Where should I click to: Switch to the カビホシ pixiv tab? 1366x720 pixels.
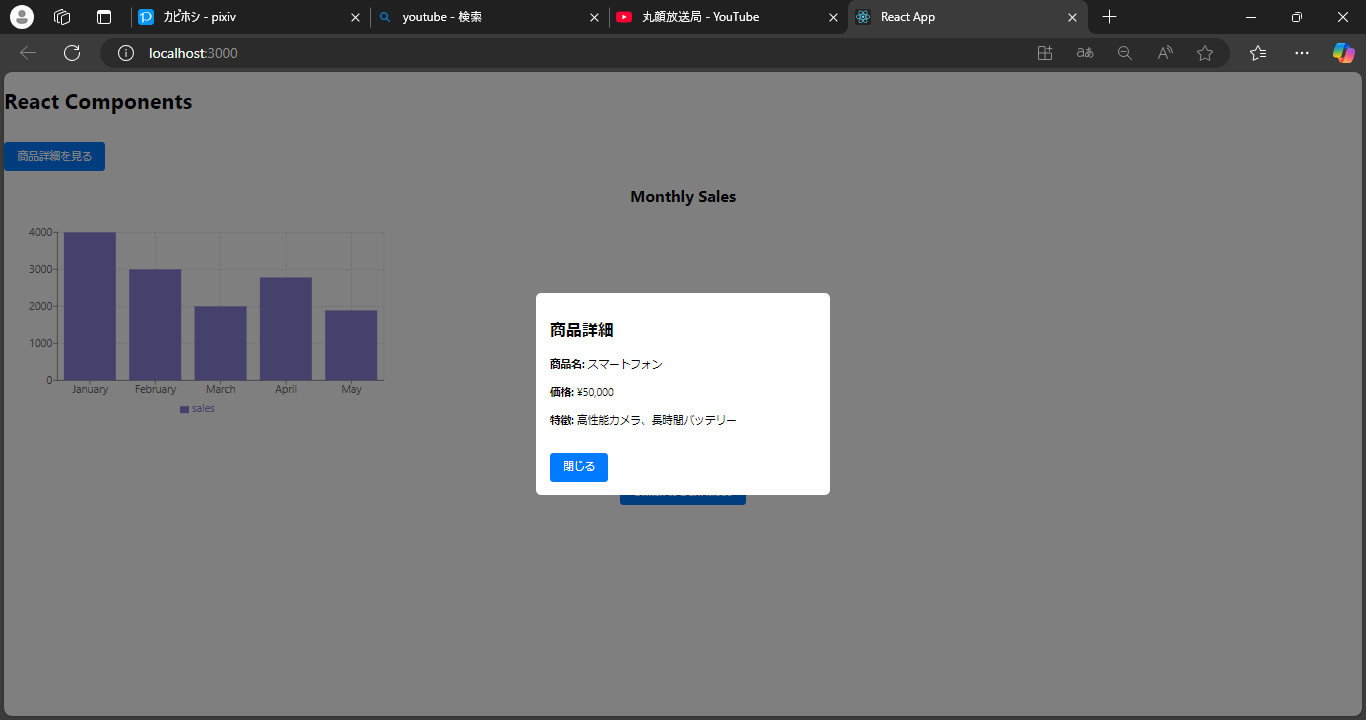point(240,17)
